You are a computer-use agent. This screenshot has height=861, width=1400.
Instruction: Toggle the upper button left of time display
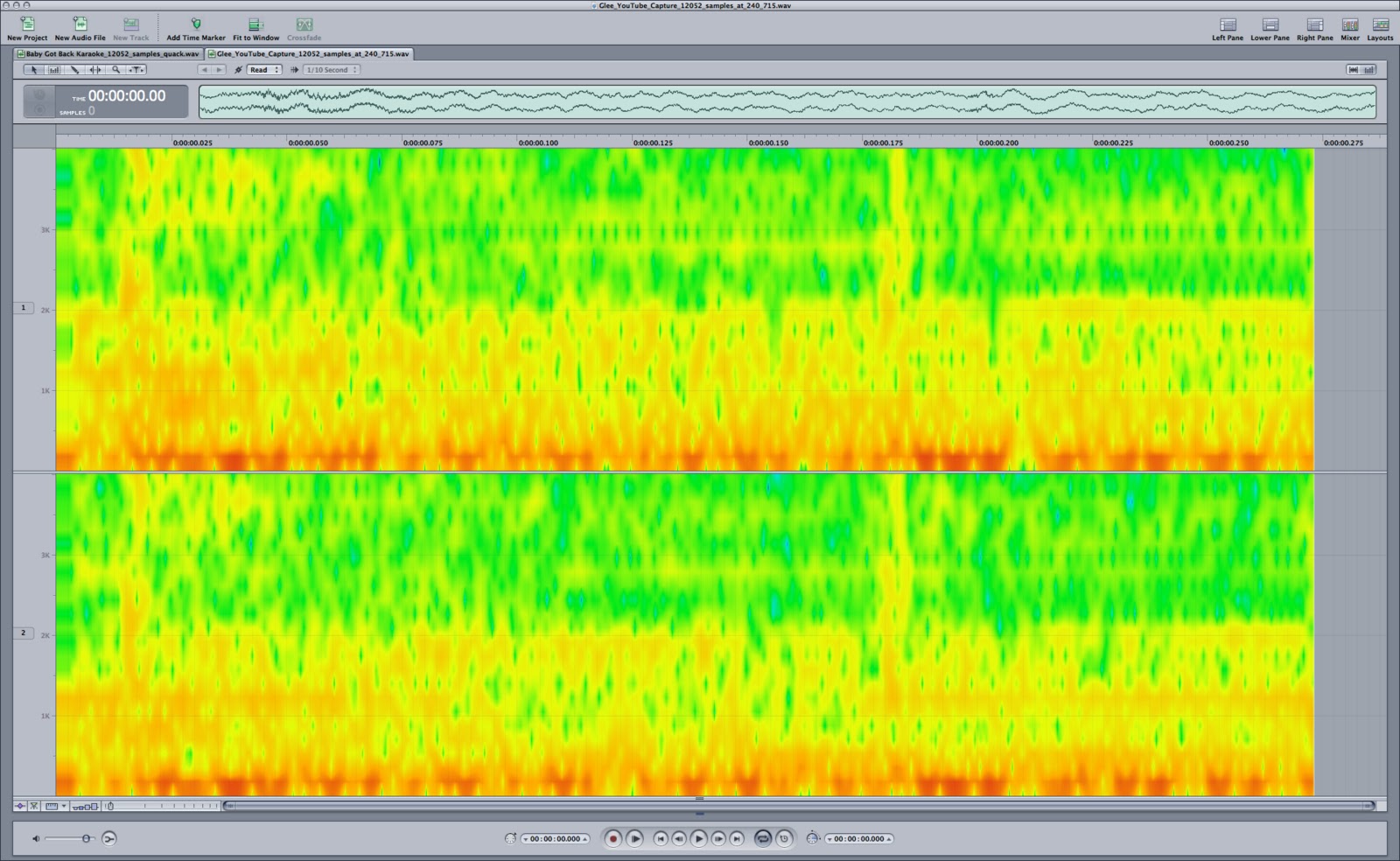tap(38, 94)
